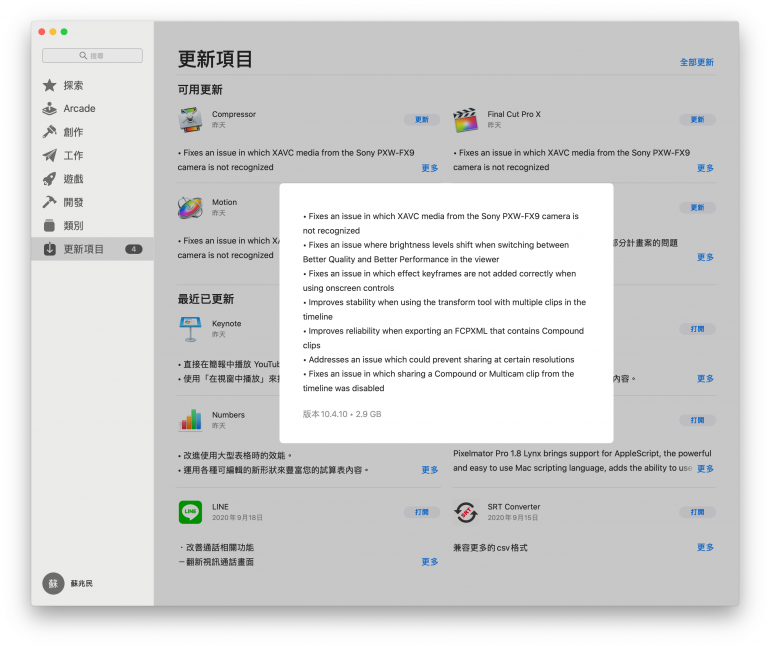Viewport: 770px width, 647px height.
Task: Click 全部更新 to update all apps
Action: pyautogui.click(x=696, y=62)
